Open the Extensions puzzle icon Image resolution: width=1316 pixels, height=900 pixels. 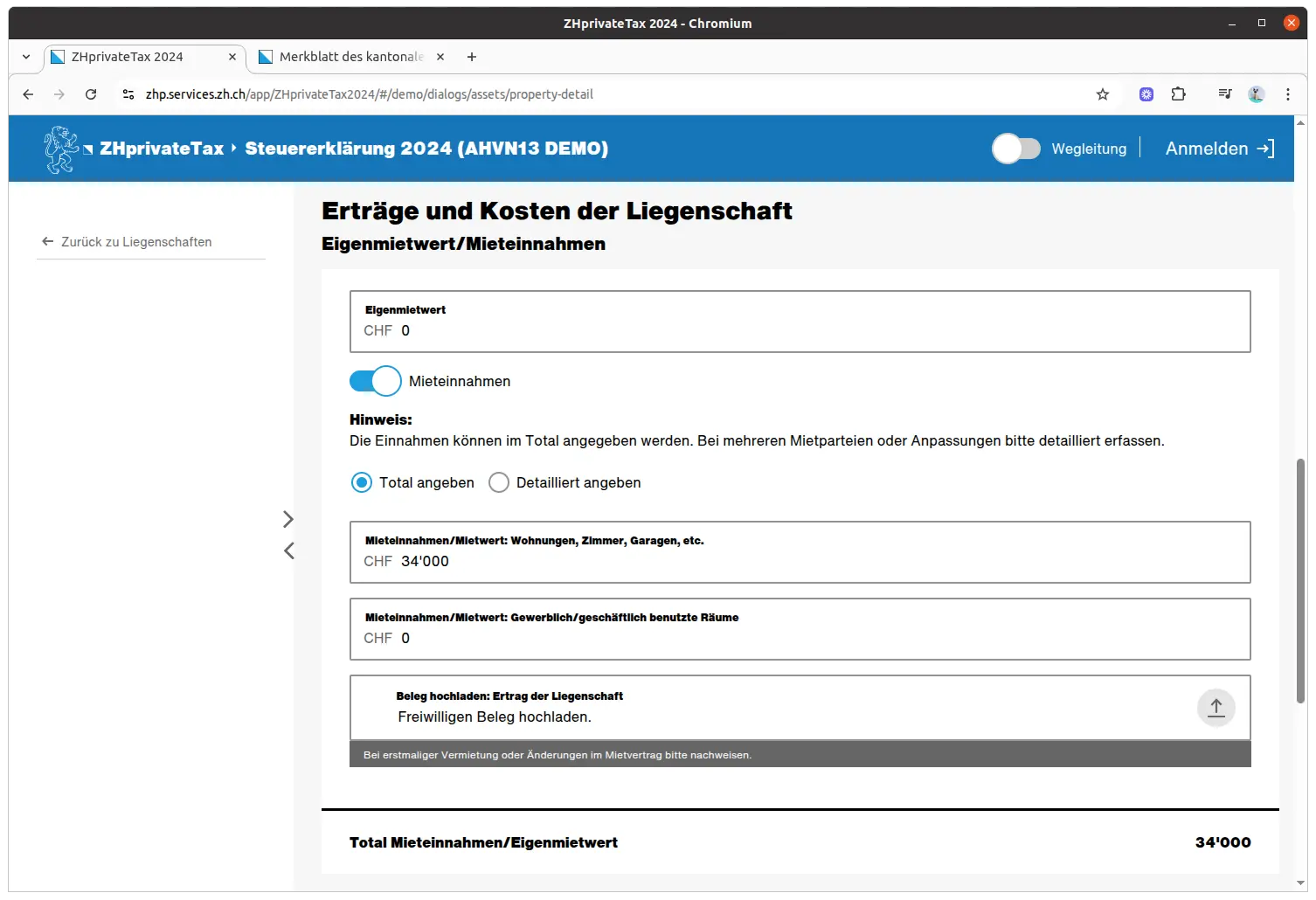1179,94
